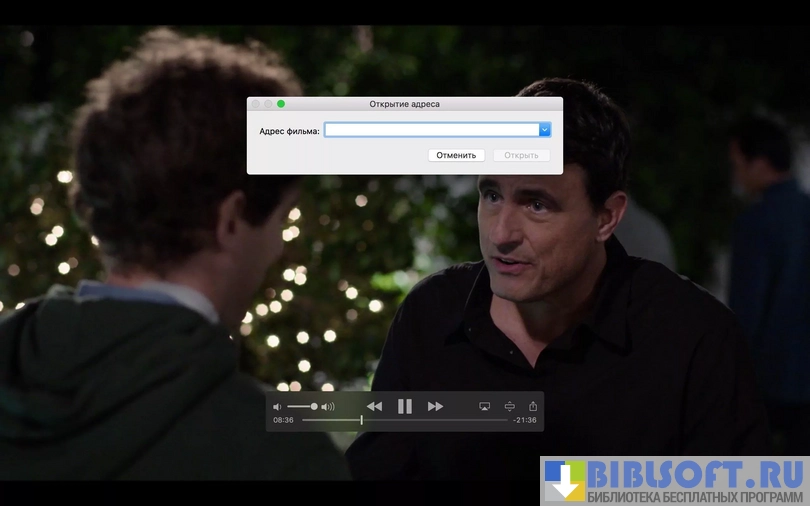Viewport: 810px width, 506px height.
Task: Click the remaining time -21:36 display
Action: (524, 420)
